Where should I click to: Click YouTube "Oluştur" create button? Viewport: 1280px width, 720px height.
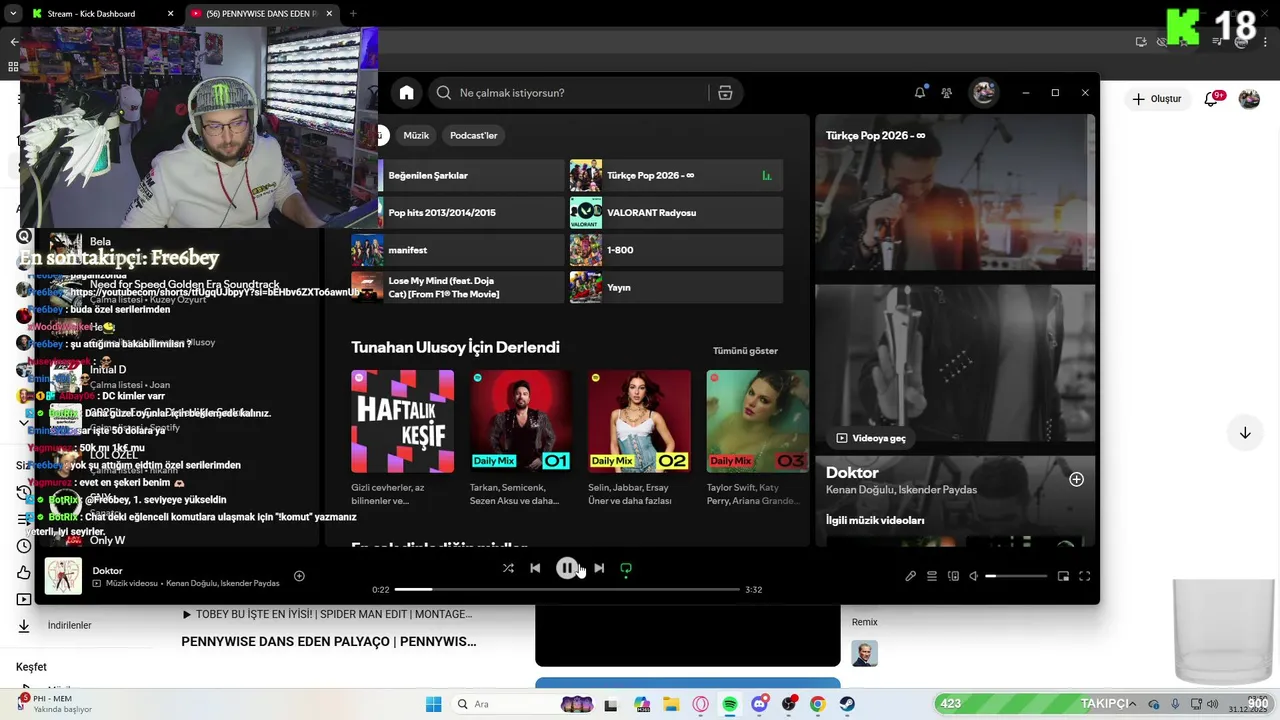click(x=1157, y=99)
